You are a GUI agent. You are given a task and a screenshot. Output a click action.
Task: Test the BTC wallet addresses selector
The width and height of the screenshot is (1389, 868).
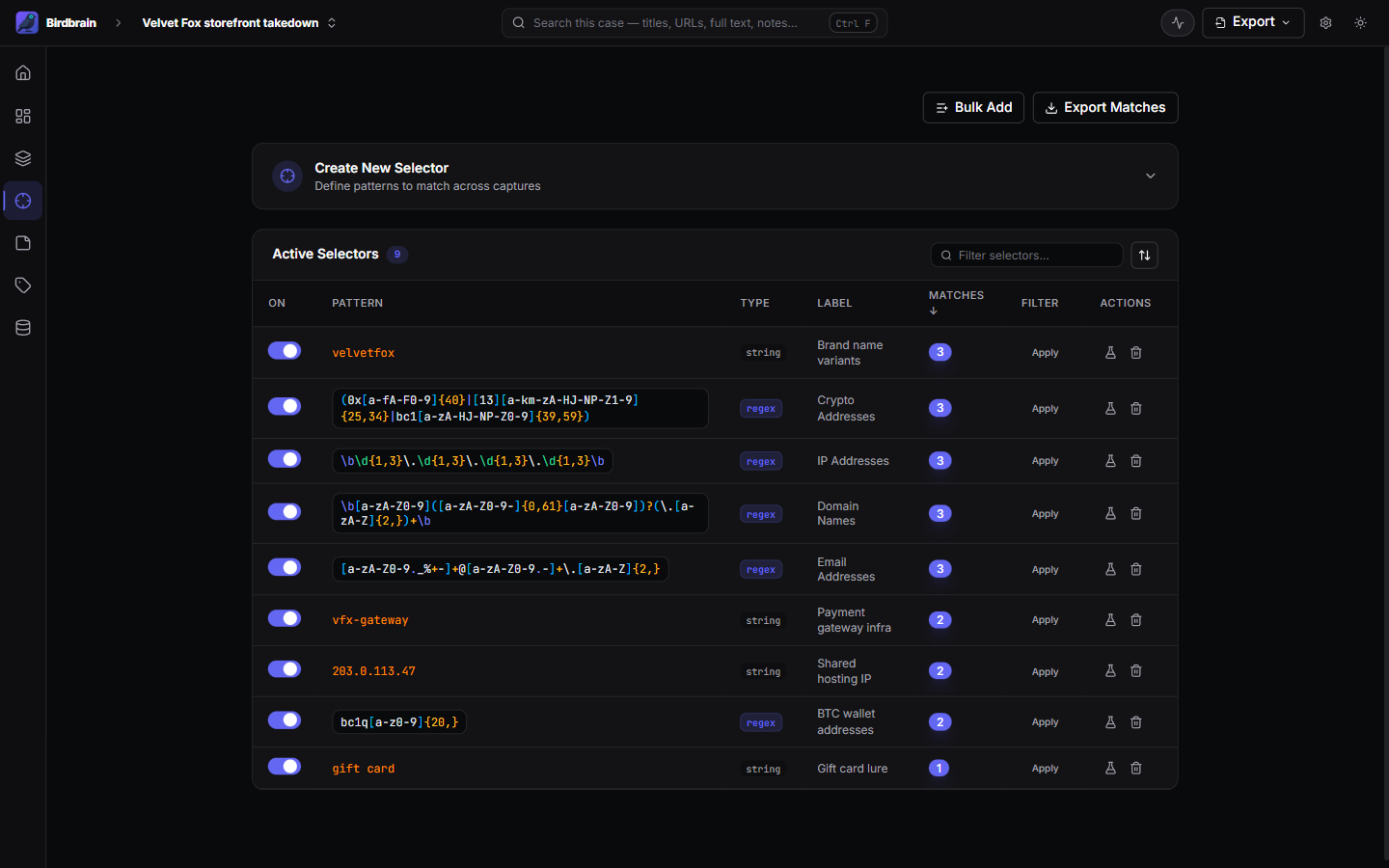[1110, 722]
